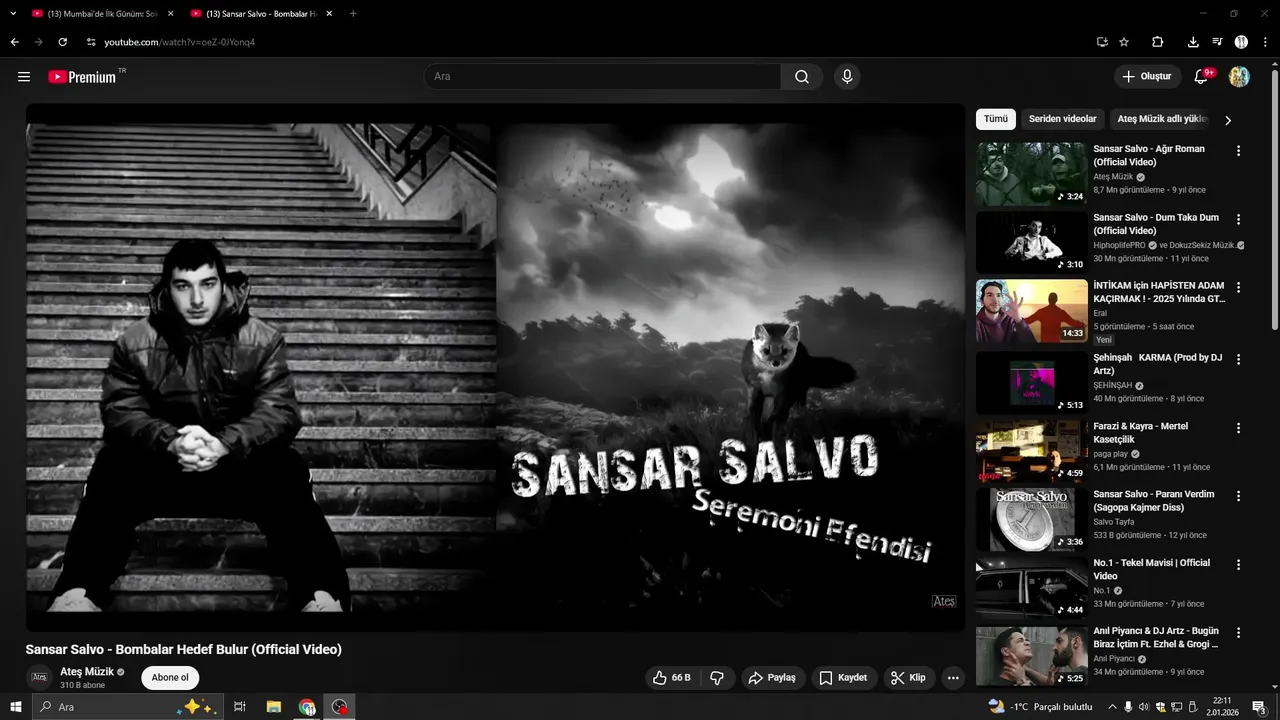This screenshot has width=1280, height=720.
Task: Start voice search with microphone icon
Action: point(847,77)
